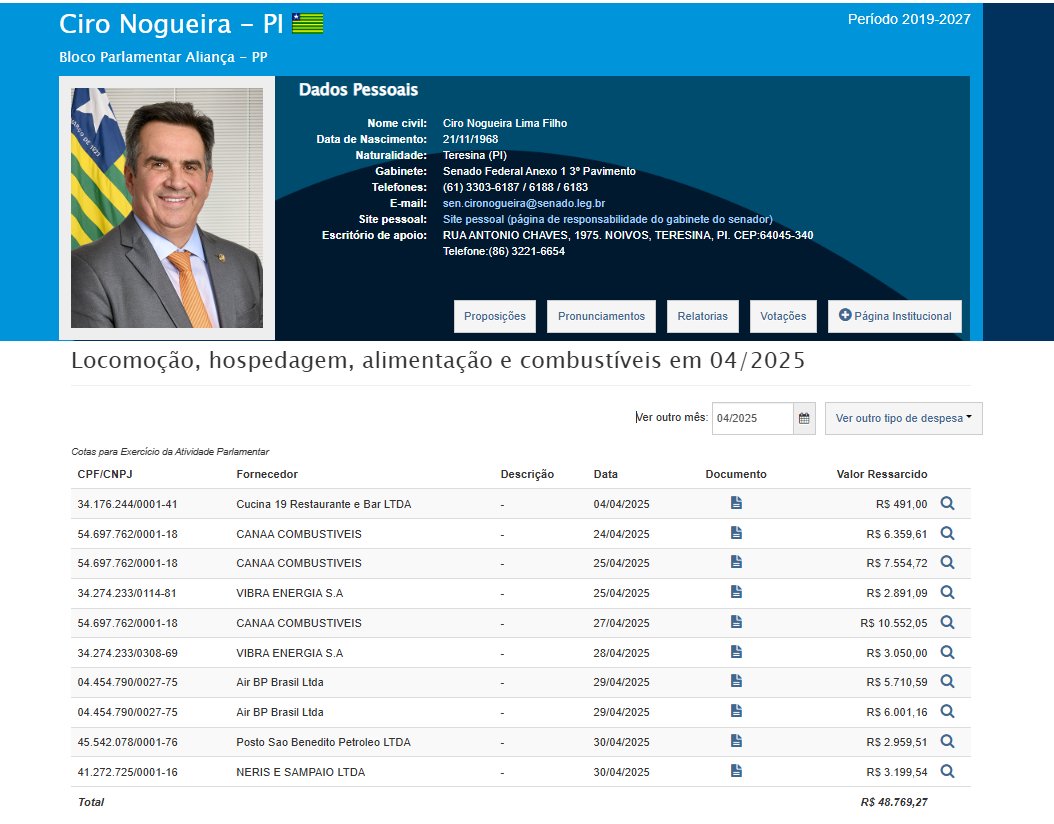Click magnifier icon next to R$ 6.359,61
This screenshot has width=1054, height=824.
[947, 534]
